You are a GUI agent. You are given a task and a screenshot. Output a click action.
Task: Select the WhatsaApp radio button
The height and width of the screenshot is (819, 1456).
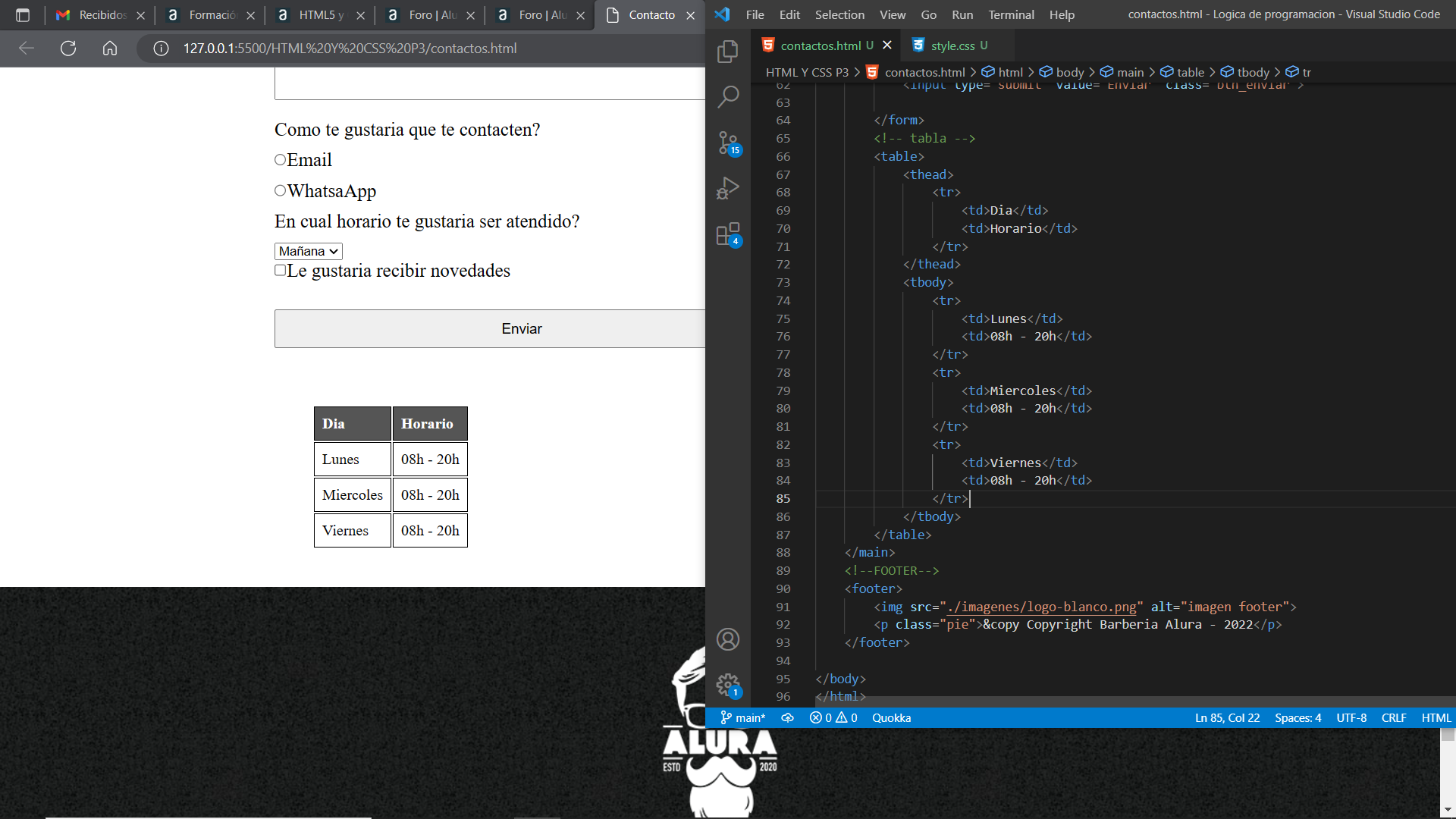280,190
